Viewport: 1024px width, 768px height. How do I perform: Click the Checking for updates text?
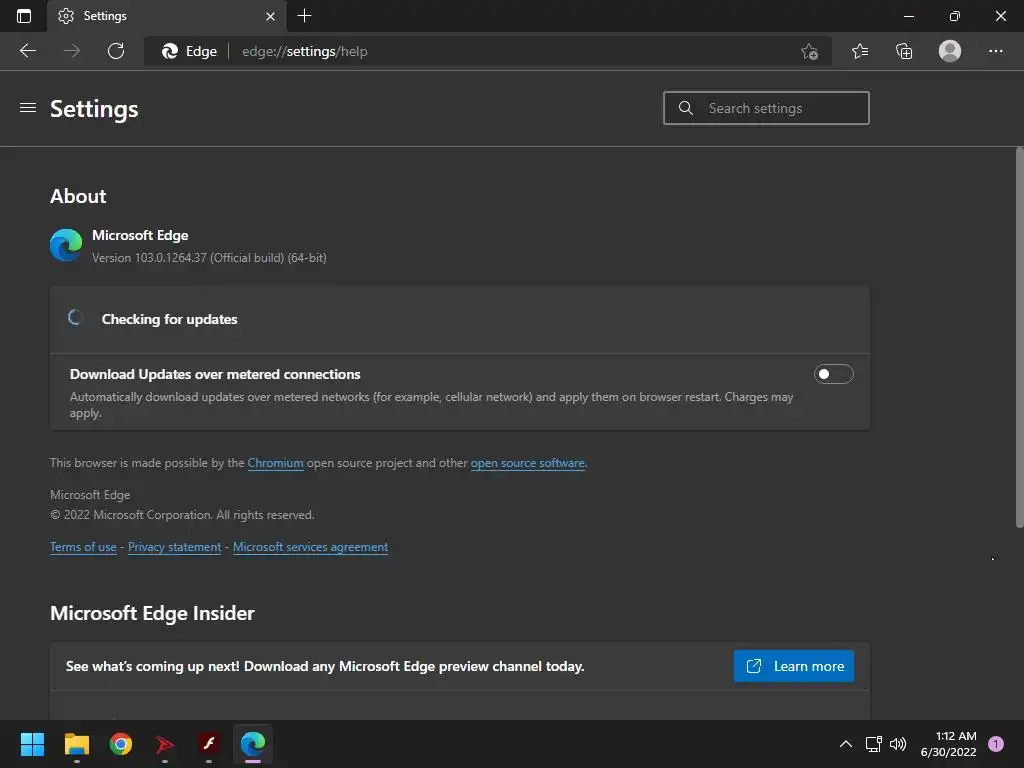tap(169, 319)
